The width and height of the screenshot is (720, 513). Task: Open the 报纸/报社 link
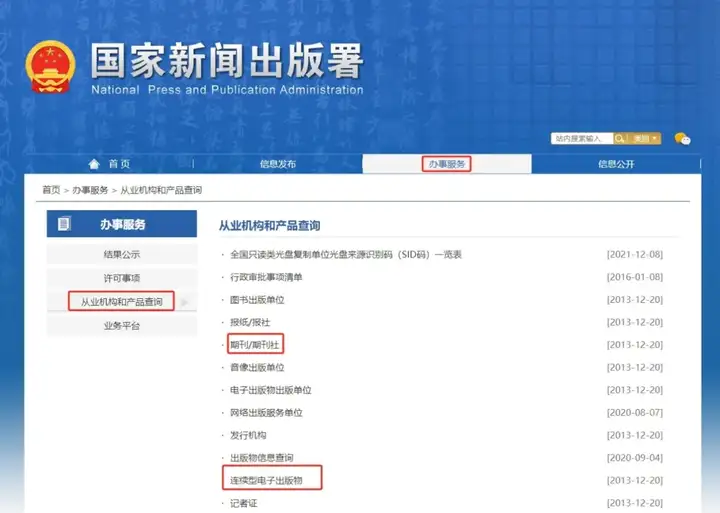point(250,322)
